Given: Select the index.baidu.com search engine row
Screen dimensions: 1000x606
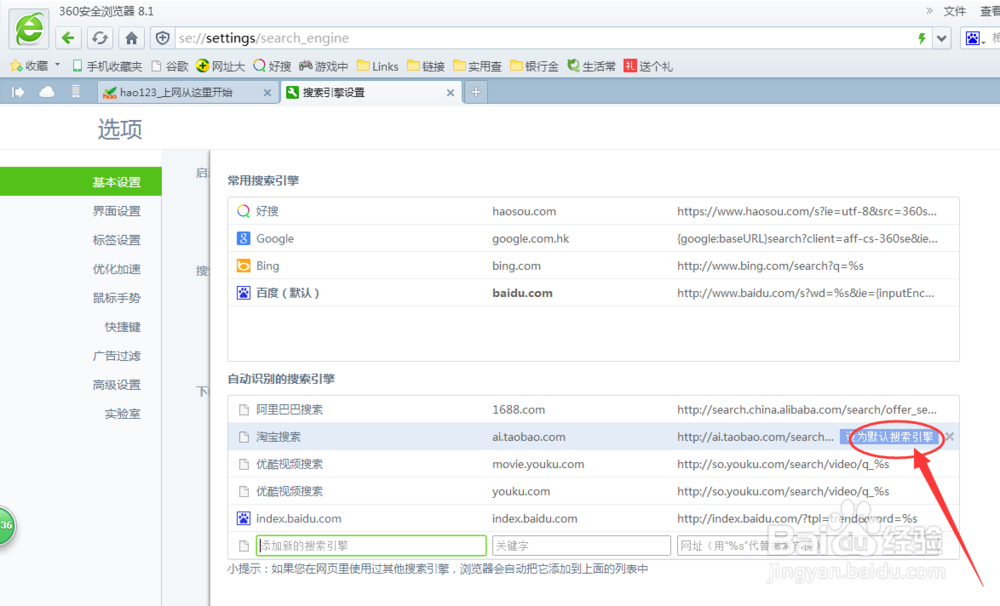Looking at the screenshot, I should tap(593, 519).
